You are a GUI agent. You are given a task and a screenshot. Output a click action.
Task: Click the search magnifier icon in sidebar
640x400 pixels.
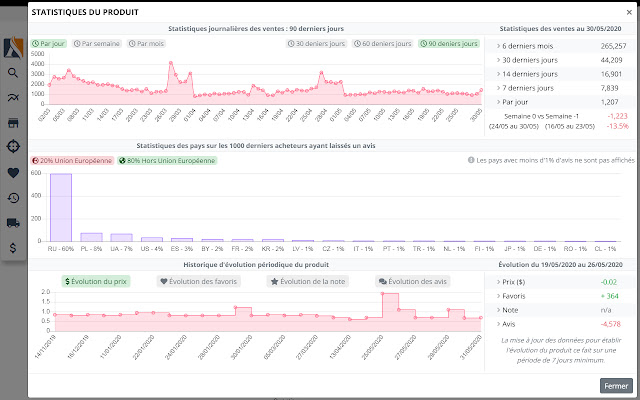[x=14, y=73]
